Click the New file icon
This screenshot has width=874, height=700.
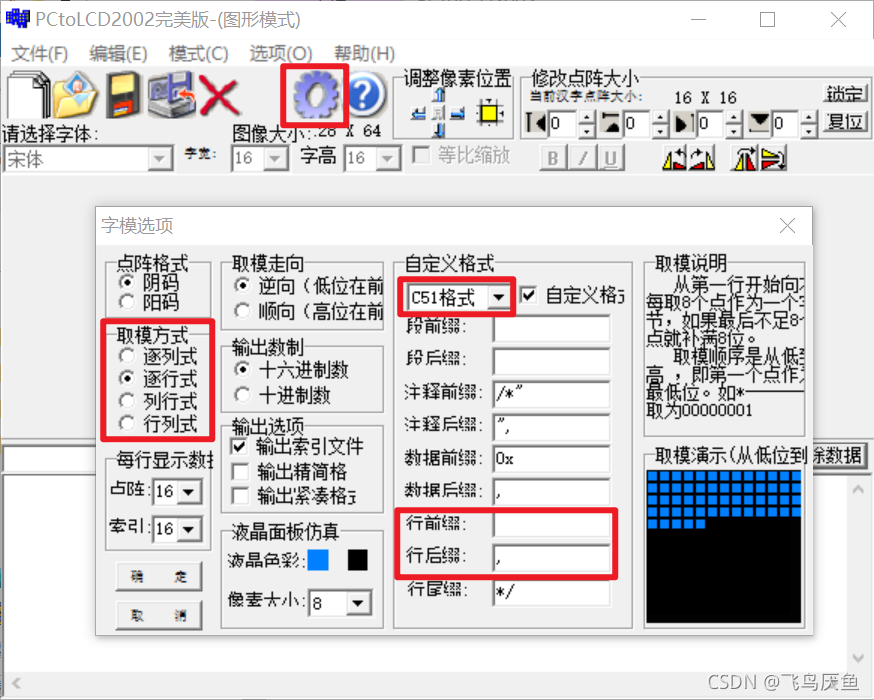pos(28,95)
